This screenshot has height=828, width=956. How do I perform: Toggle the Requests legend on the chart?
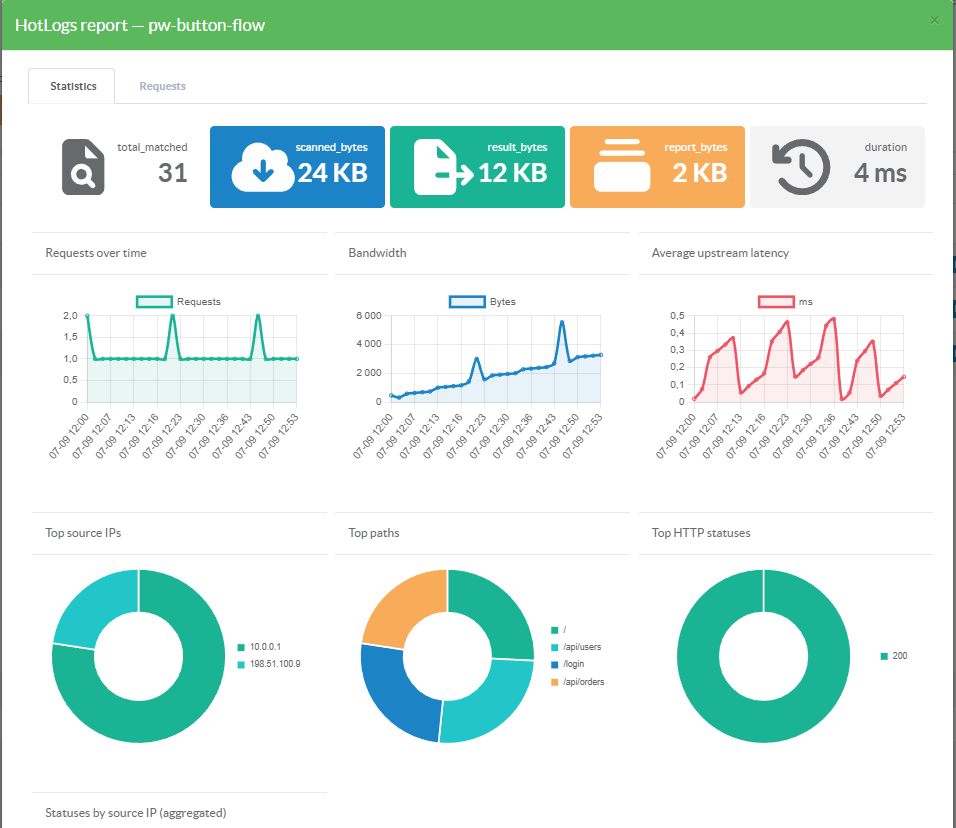click(x=178, y=302)
